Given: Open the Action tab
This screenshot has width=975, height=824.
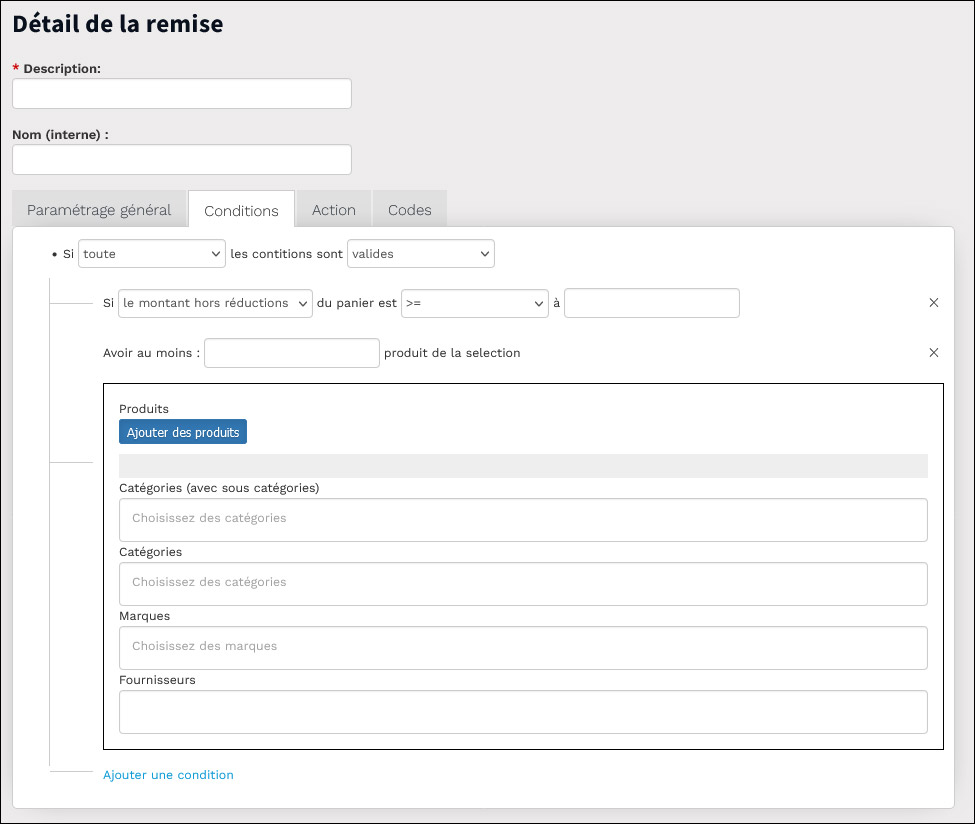Looking at the screenshot, I should 334,210.
